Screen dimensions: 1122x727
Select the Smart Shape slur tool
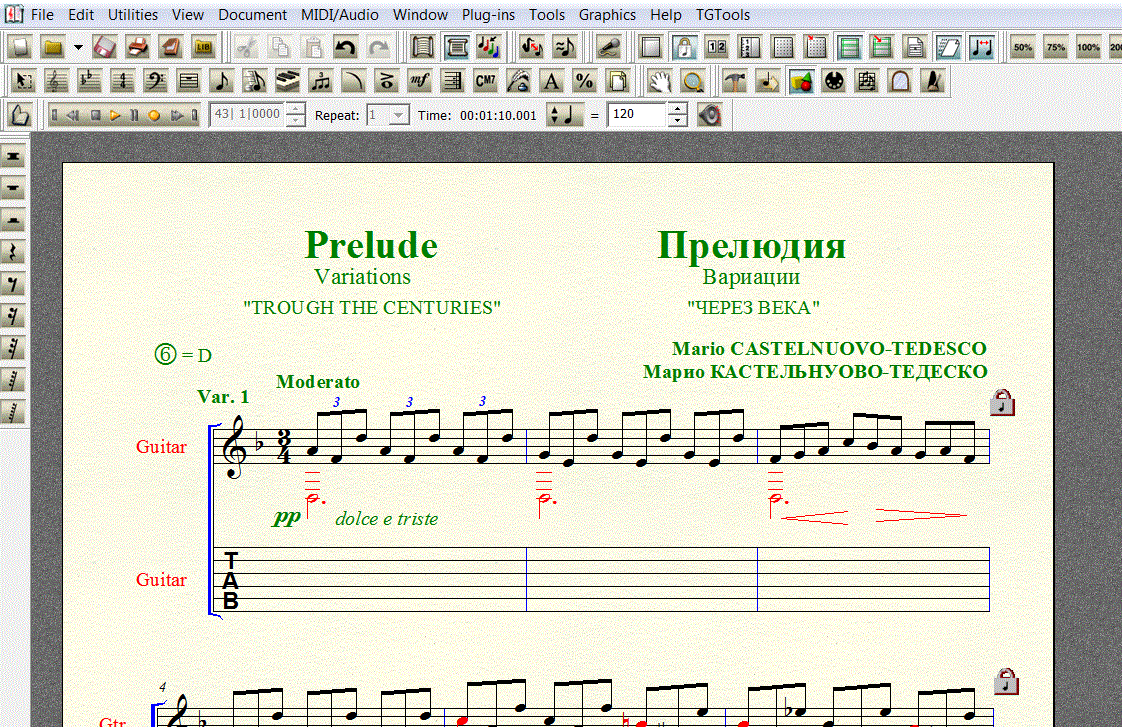click(353, 81)
